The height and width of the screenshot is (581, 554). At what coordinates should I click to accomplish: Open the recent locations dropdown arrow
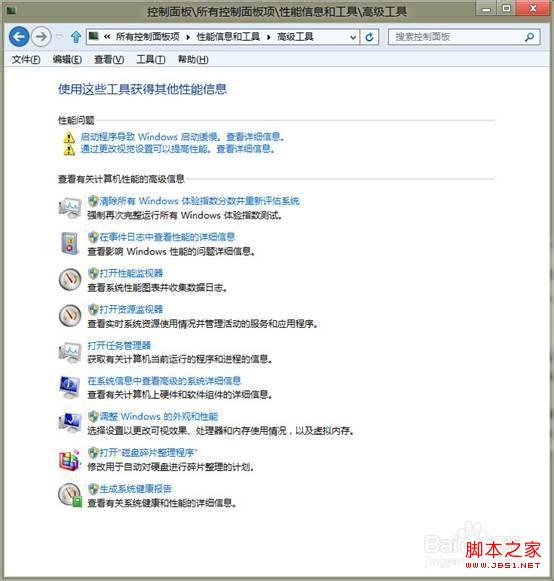pyautogui.click(x=59, y=37)
